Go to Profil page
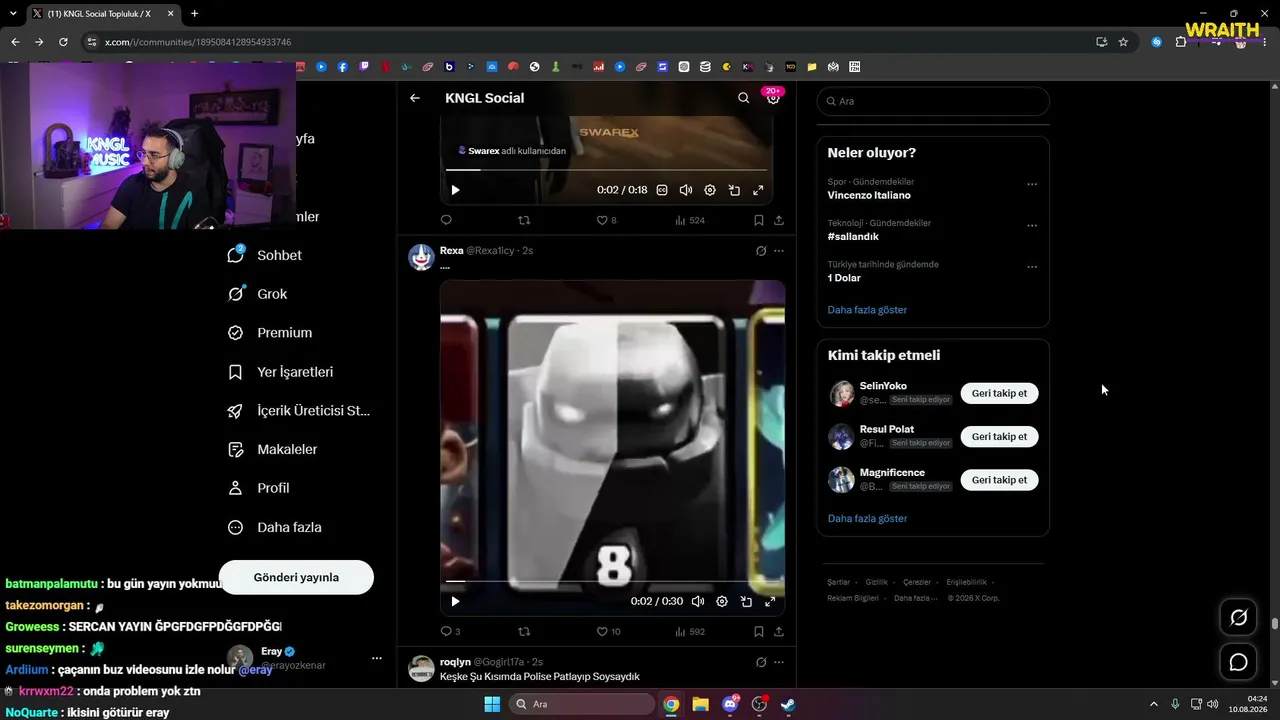This screenshot has width=1280, height=720. [258, 488]
